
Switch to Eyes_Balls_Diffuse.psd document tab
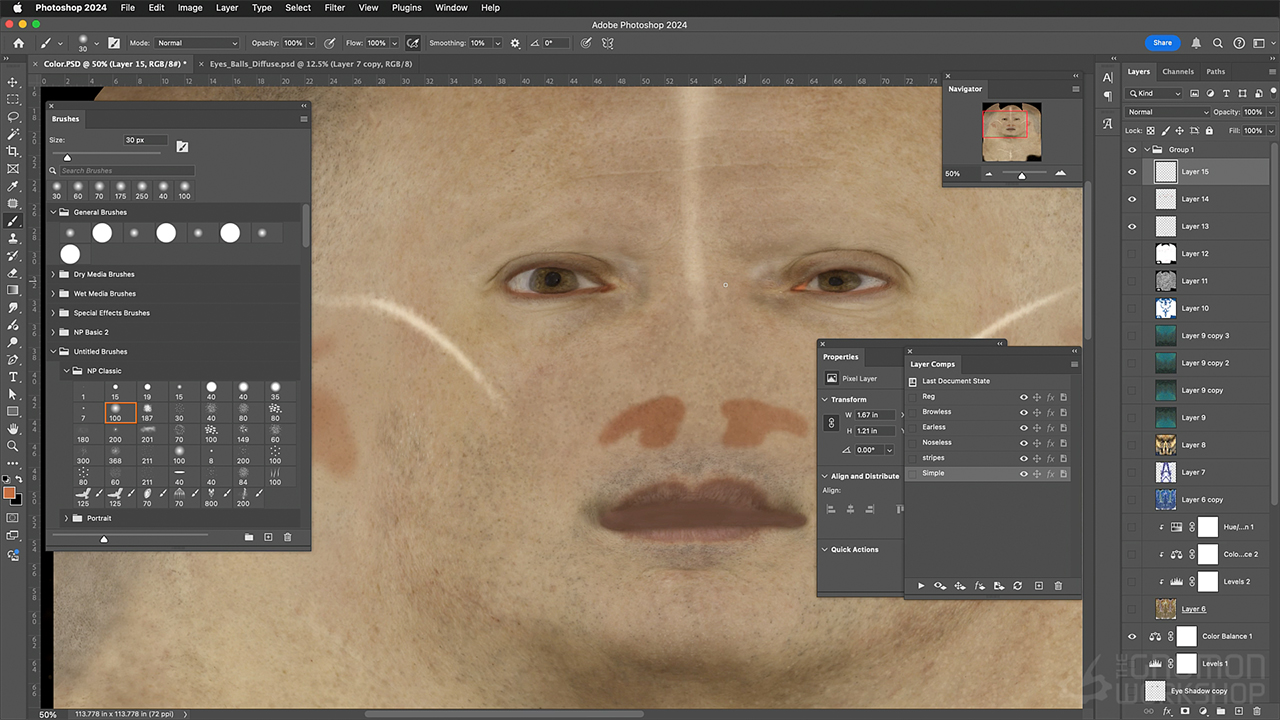tap(310, 63)
